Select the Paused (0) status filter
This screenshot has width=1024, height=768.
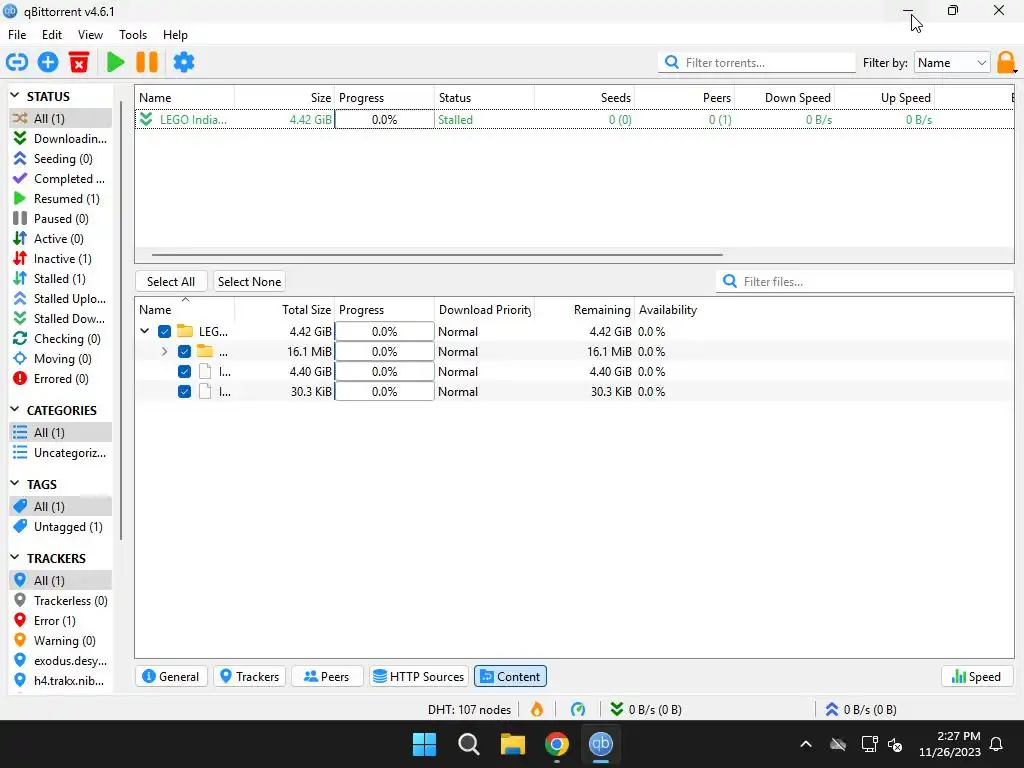pos(61,219)
